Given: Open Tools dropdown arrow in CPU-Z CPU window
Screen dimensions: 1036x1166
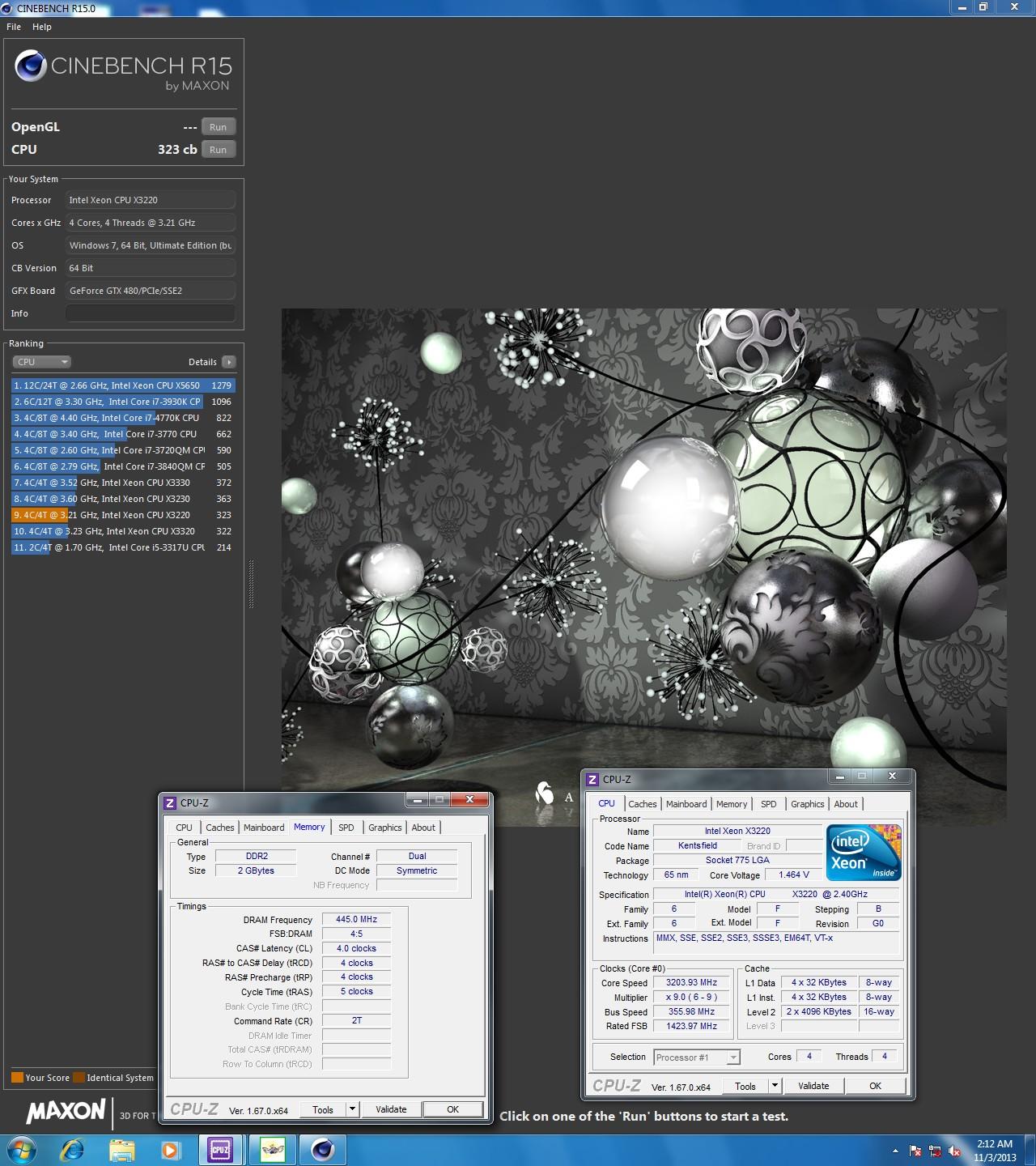Looking at the screenshot, I should point(775,1086).
